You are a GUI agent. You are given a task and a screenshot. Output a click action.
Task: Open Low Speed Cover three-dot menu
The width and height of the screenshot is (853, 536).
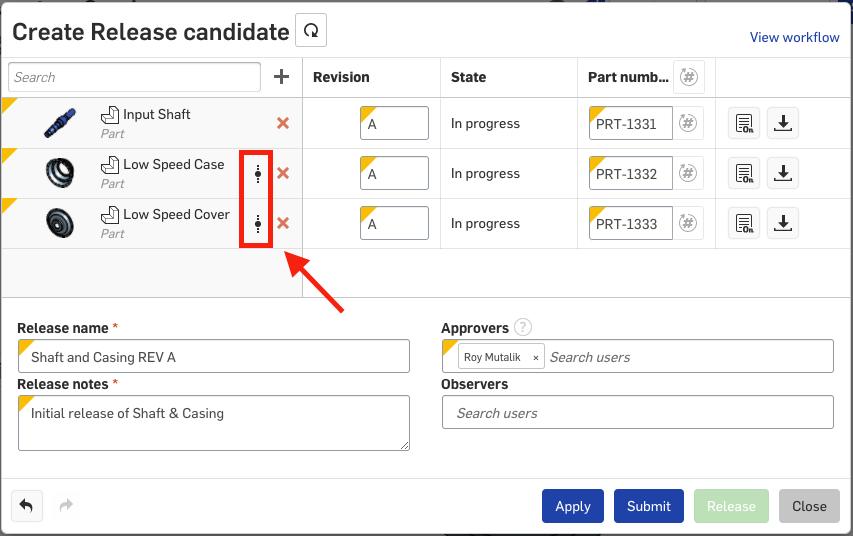[258, 224]
